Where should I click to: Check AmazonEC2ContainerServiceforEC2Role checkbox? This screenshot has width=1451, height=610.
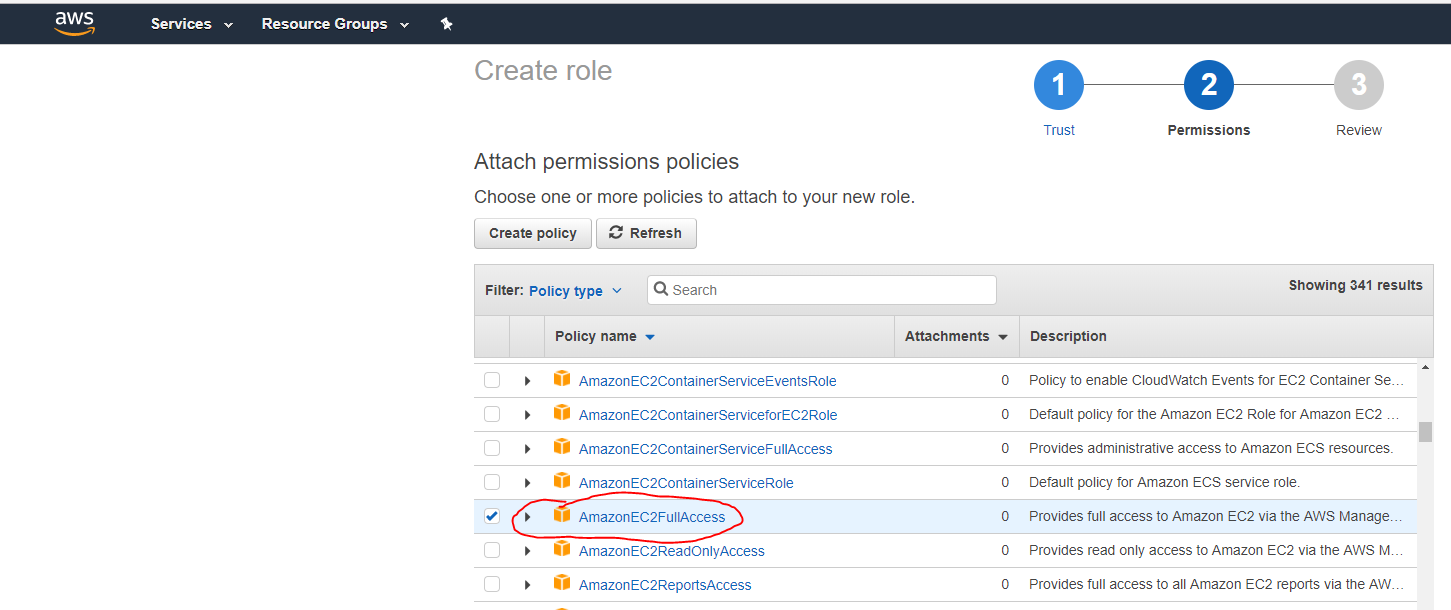click(x=492, y=414)
